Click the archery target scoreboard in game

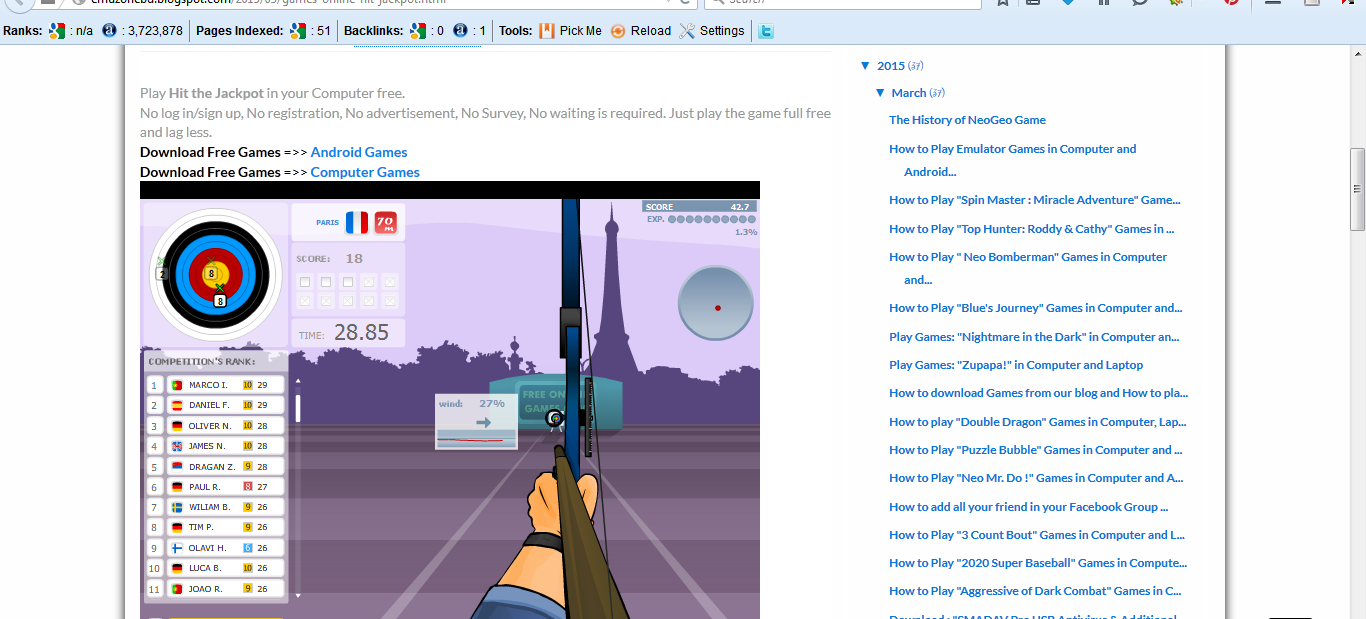(215, 274)
